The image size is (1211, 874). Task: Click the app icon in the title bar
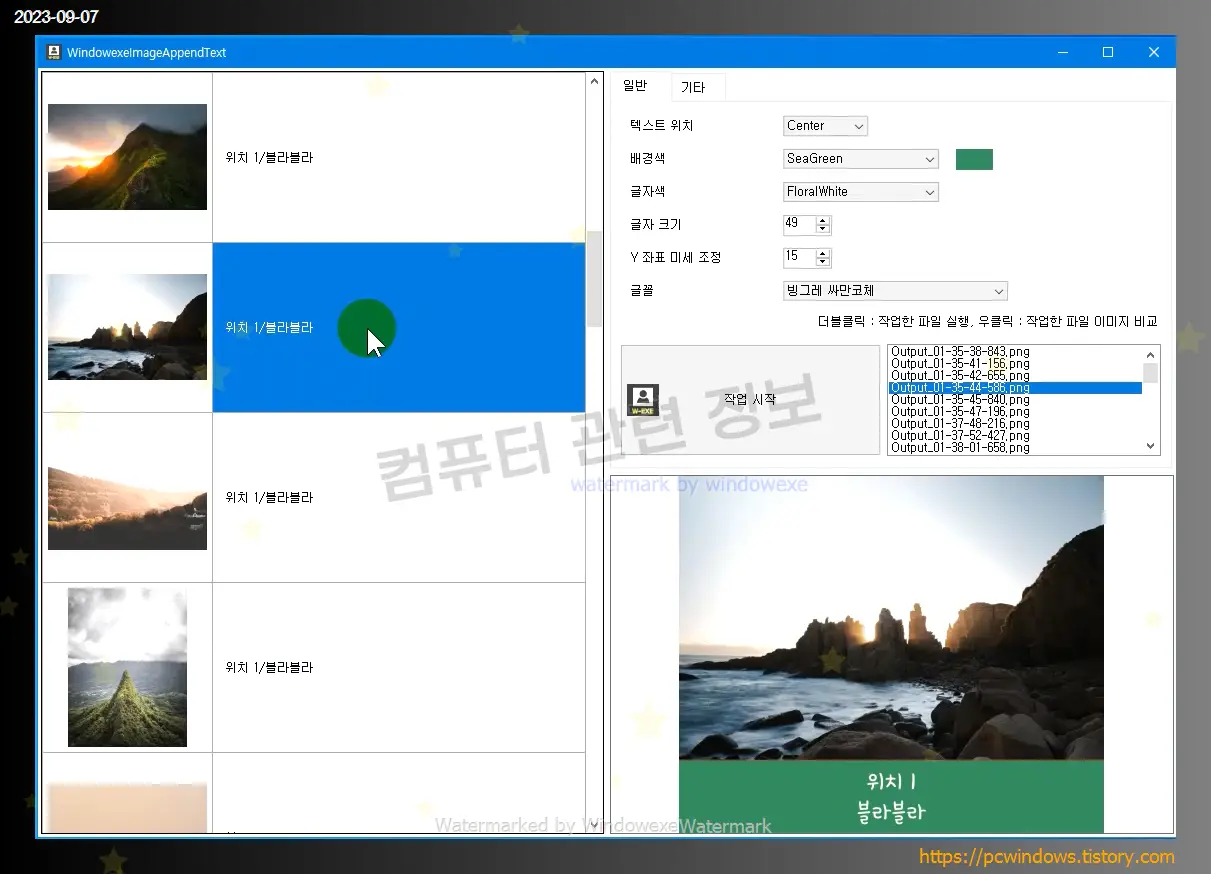[54, 52]
